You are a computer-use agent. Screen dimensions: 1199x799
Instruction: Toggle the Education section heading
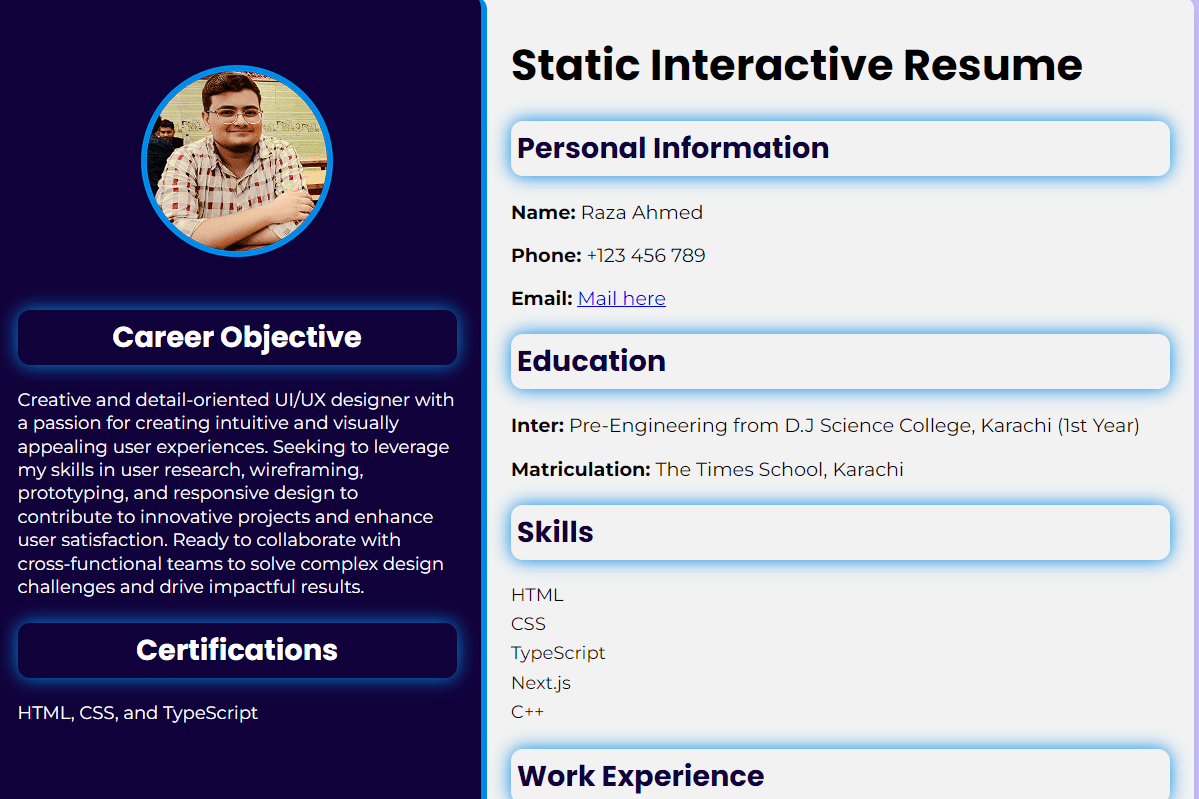pyautogui.click(x=840, y=361)
